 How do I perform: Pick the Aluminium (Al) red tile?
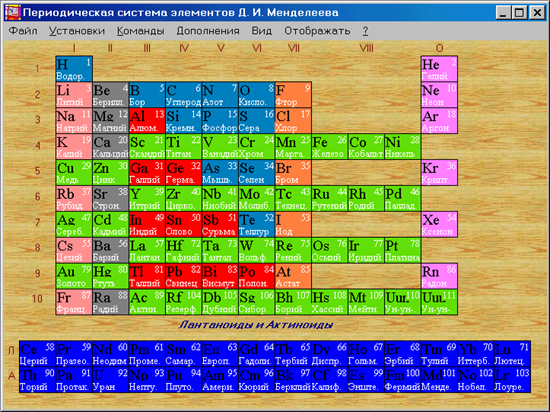(x=147, y=121)
